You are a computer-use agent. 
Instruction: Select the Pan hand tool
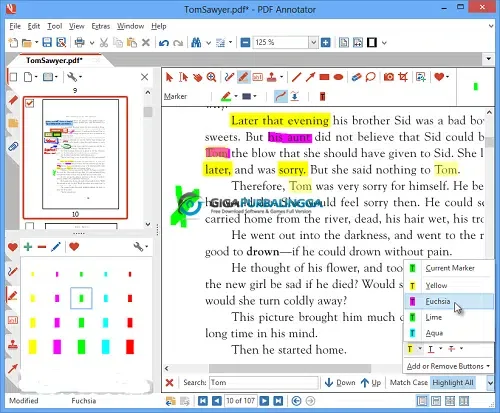[197, 77]
